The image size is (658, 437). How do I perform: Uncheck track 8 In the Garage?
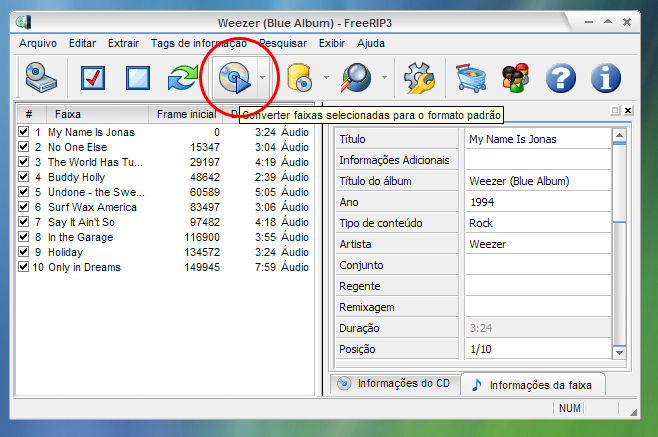click(24, 237)
